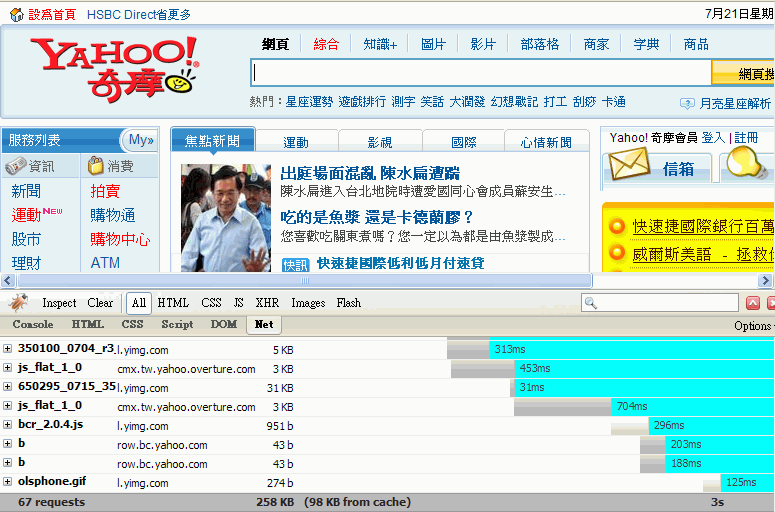Click the newspaper icon beside 資訊
The width and height of the screenshot is (775, 512).
coord(15,166)
